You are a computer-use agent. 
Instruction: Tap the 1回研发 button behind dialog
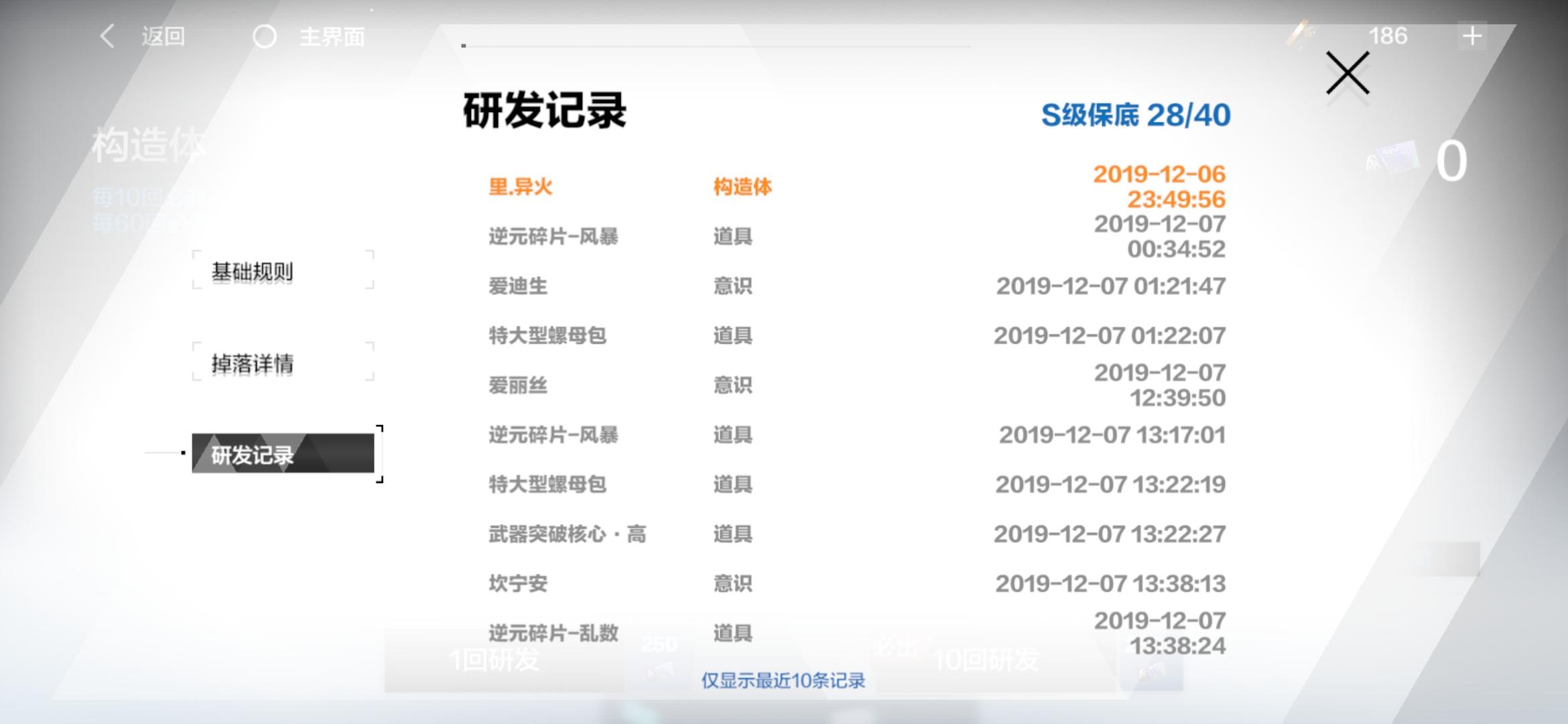click(504, 660)
